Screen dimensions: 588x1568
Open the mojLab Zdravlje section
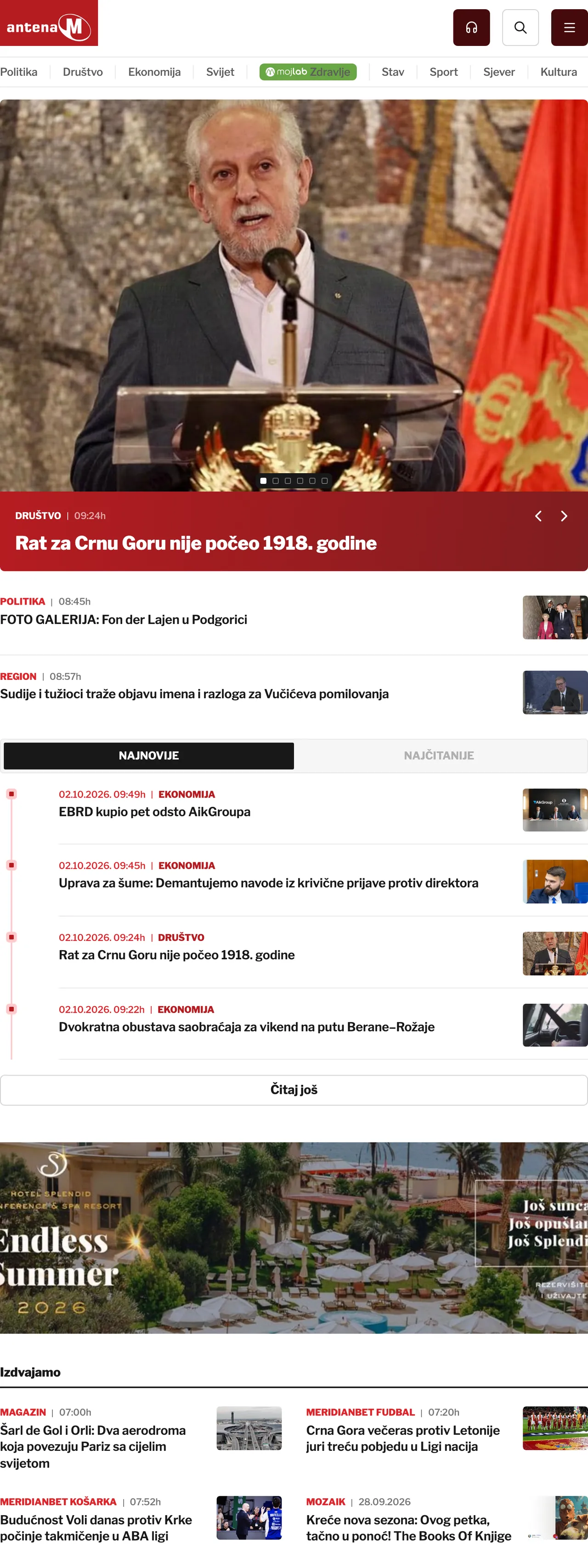308,72
